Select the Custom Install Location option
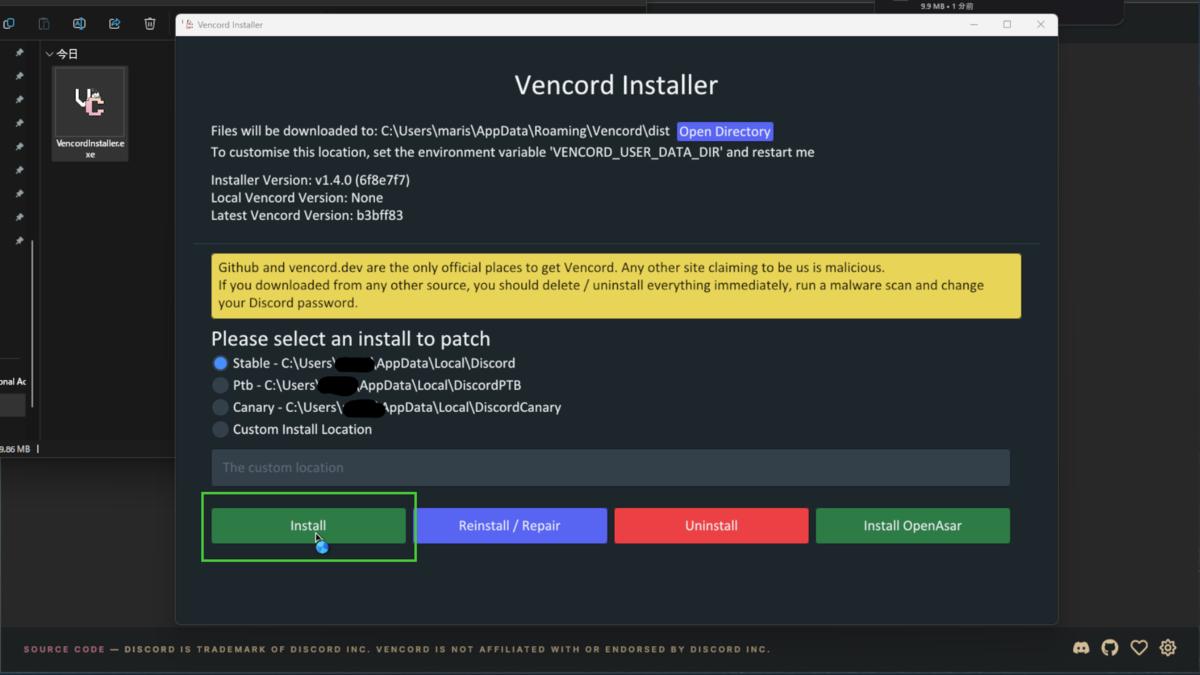Image resolution: width=1200 pixels, height=675 pixels. tap(292, 429)
